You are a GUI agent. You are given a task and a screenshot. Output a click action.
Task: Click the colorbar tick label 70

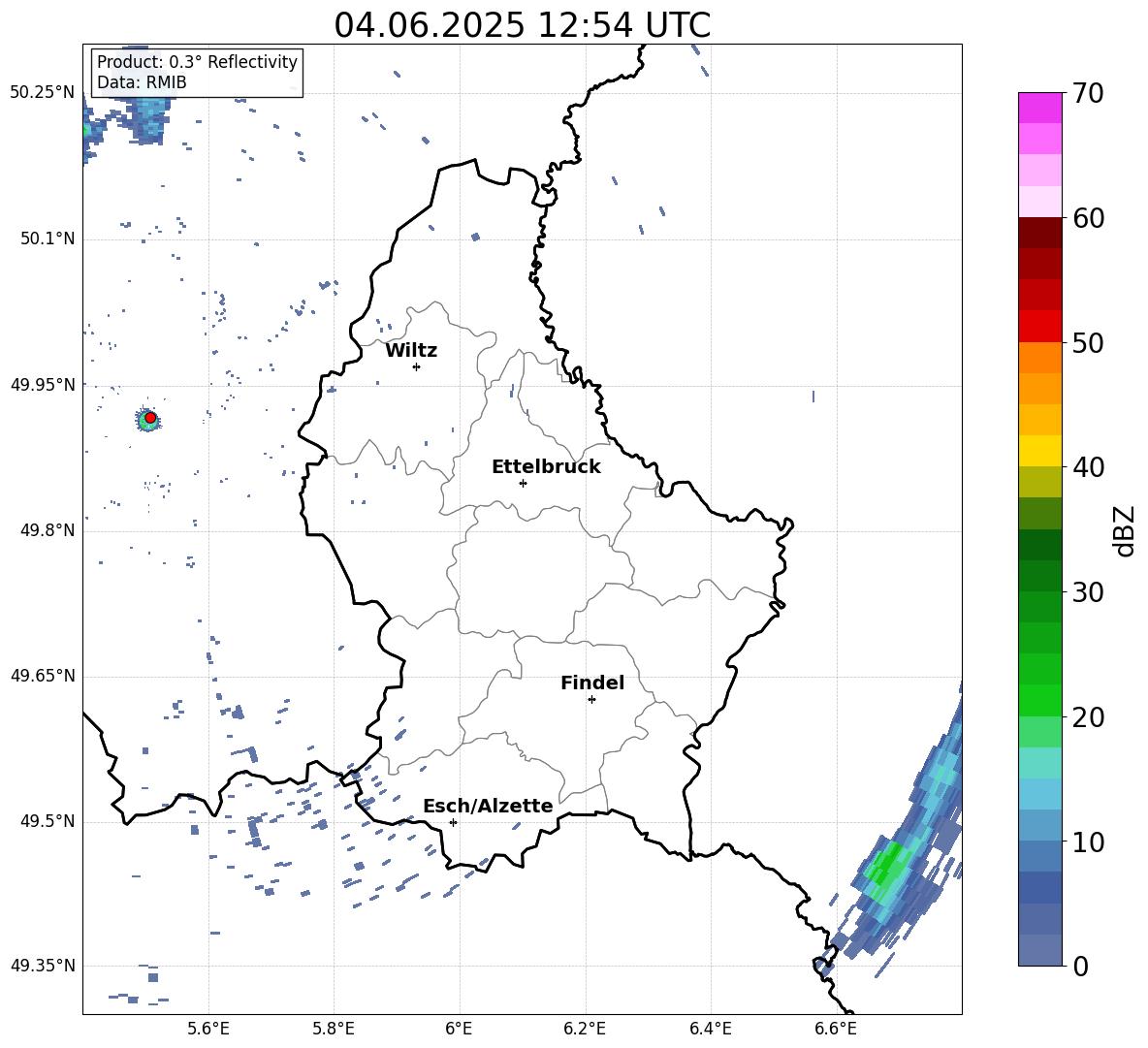(1089, 93)
